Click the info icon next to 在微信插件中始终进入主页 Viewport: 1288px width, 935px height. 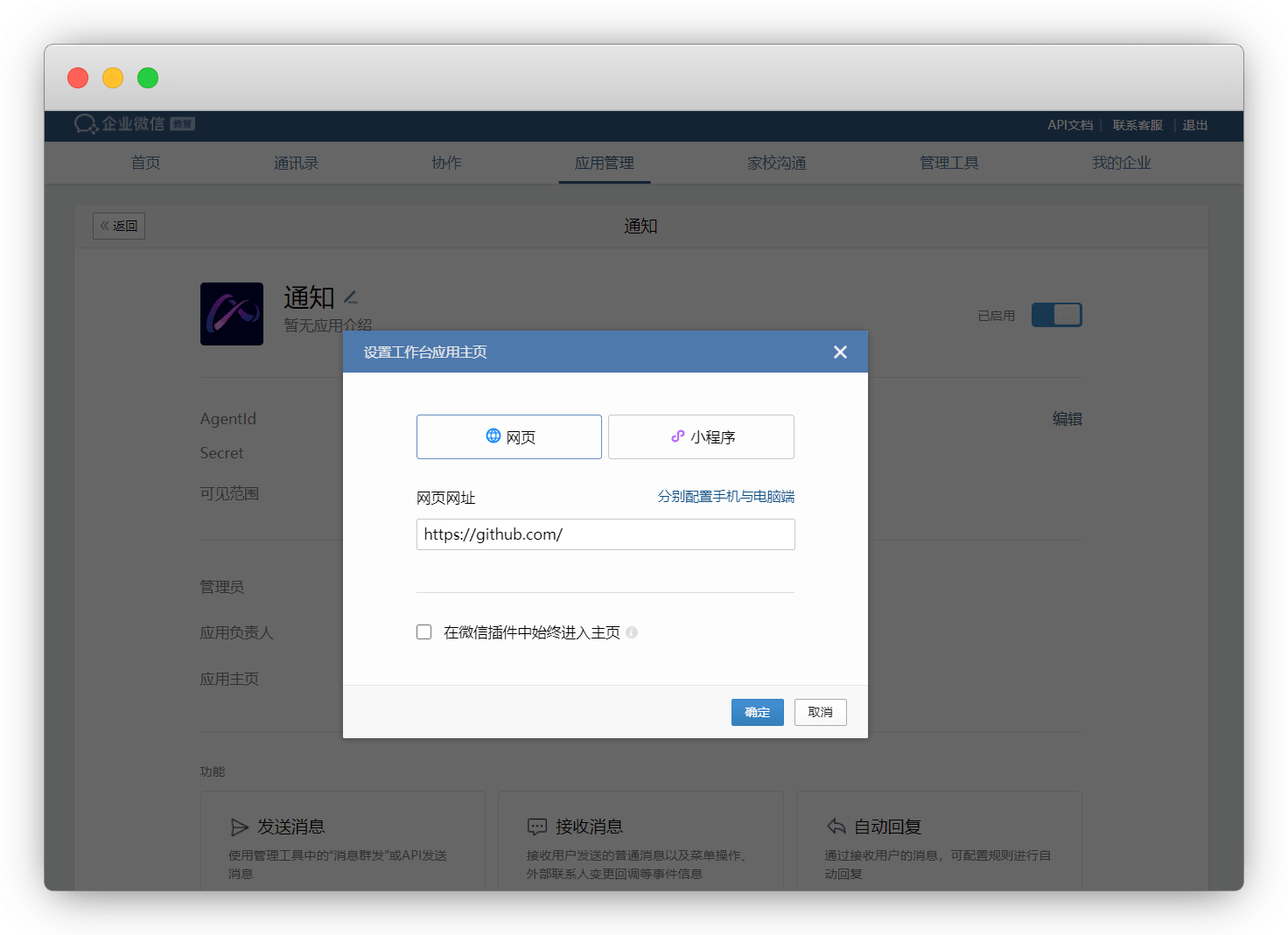pos(632,632)
